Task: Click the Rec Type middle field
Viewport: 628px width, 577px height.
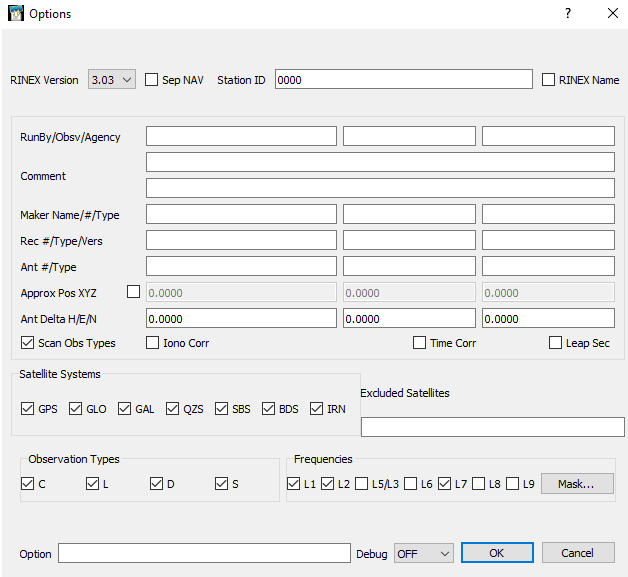Action: 409,240
